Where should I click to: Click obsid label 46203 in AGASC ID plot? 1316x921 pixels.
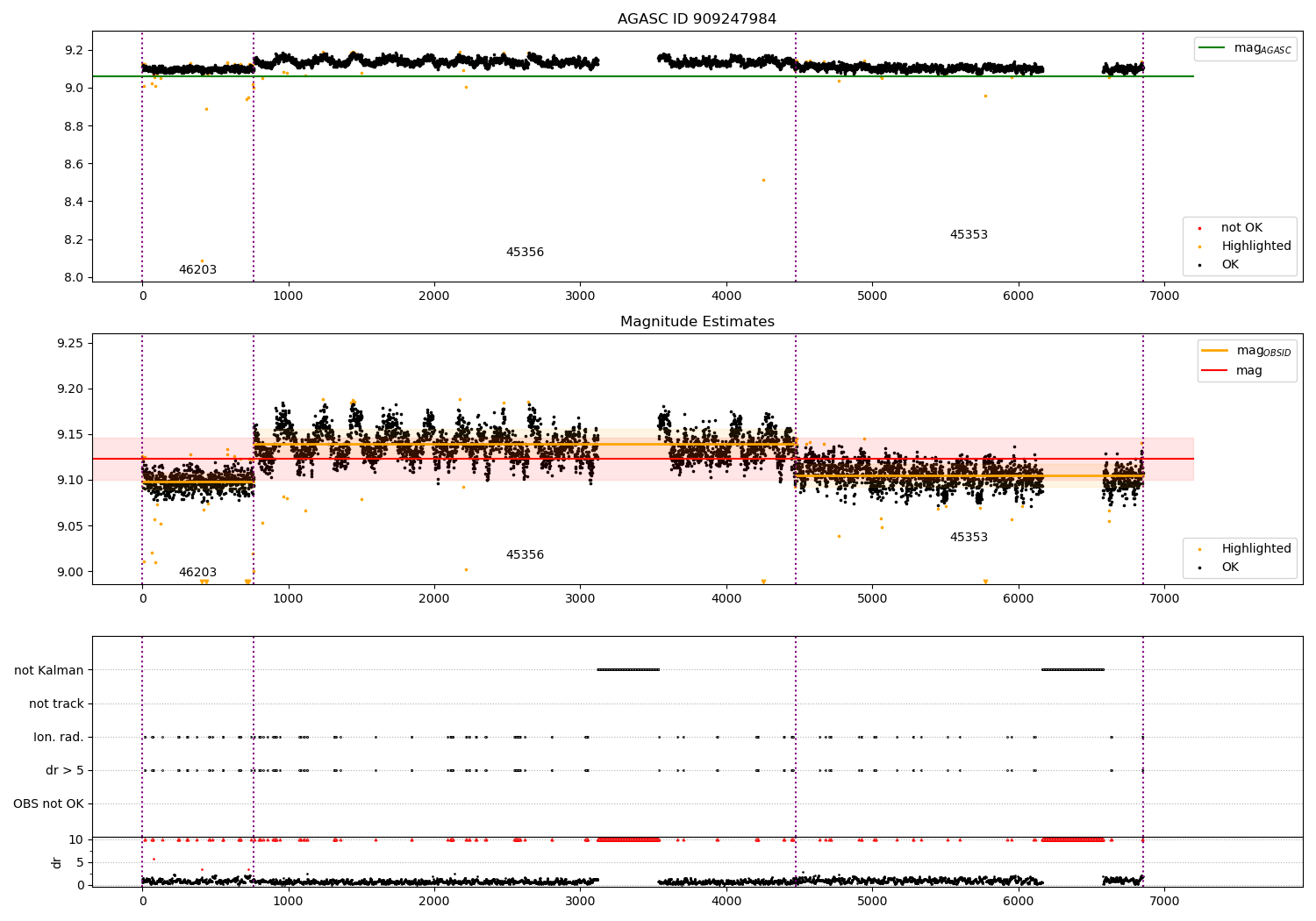point(197,269)
